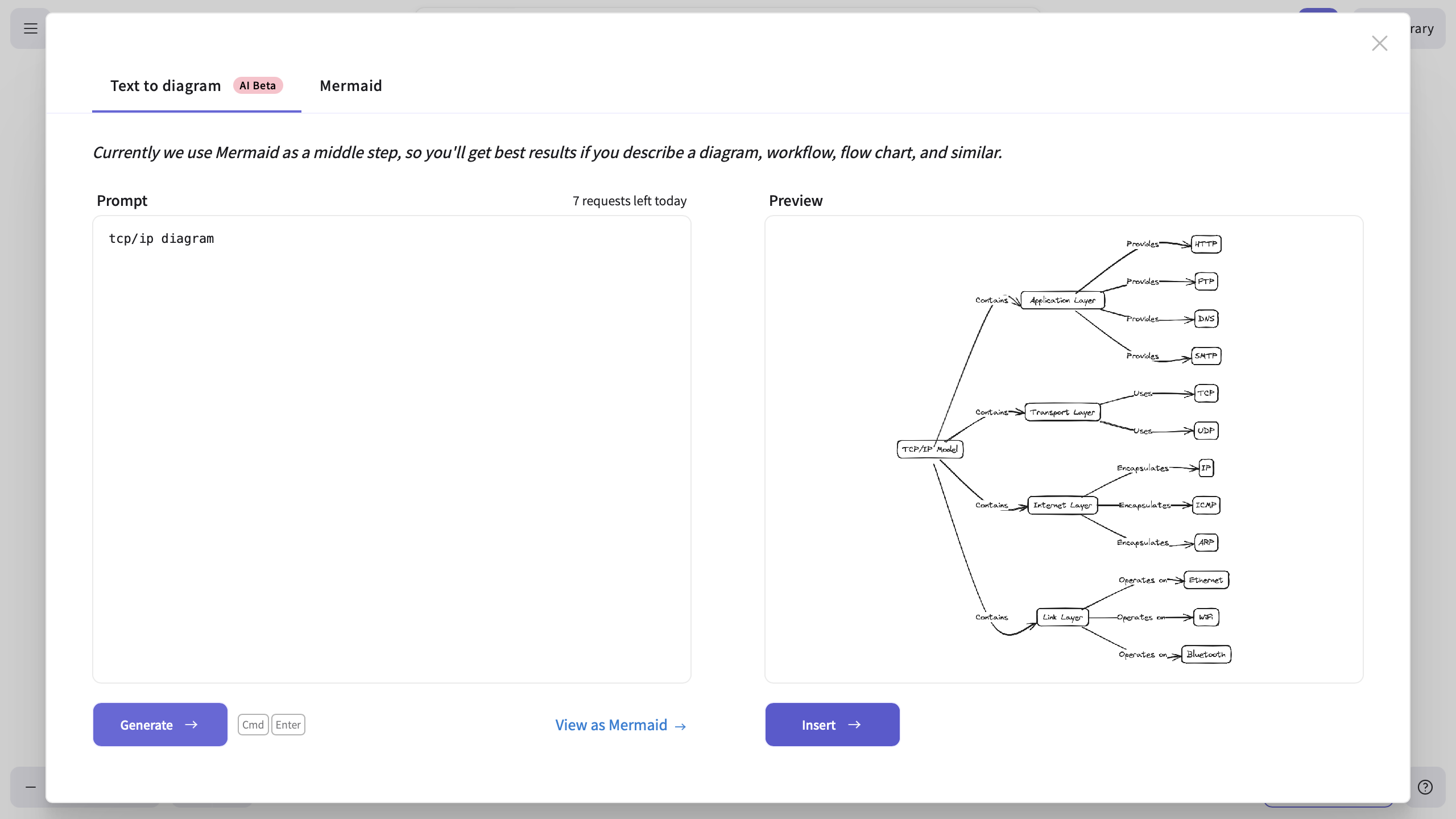Image resolution: width=1456 pixels, height=819 pixels.
Task: Select the TCP/IP Model node in the preview
Action: tap(929, 449)
